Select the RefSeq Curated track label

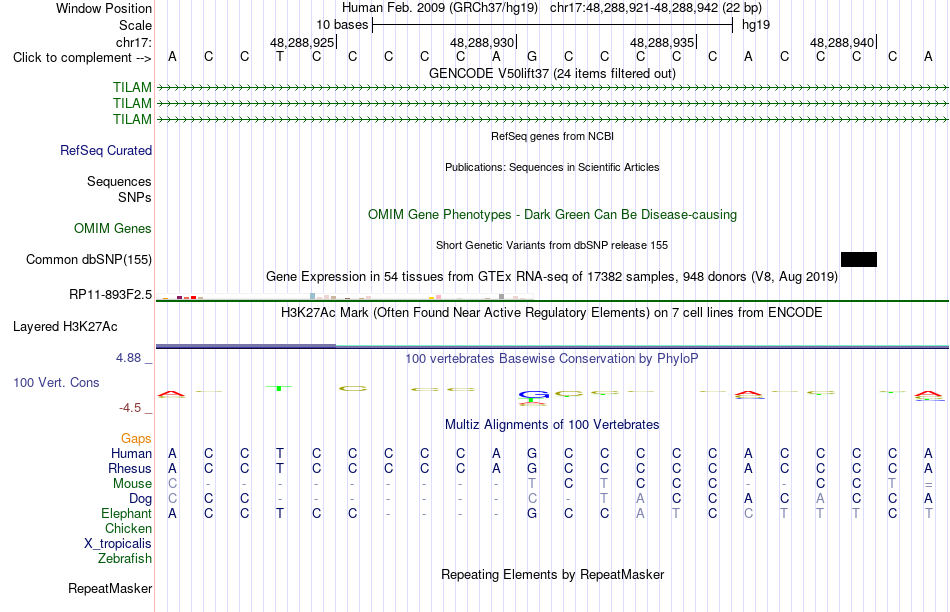[106, 150]
